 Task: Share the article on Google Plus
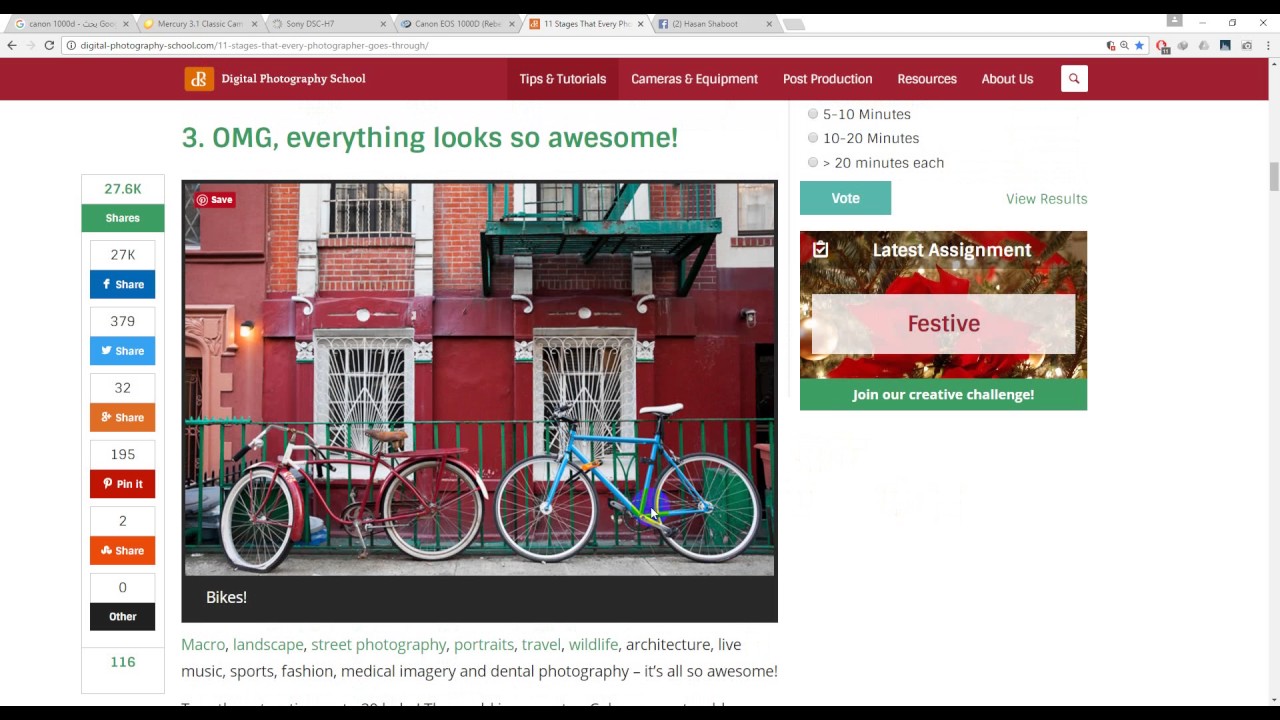pos(122,417)
